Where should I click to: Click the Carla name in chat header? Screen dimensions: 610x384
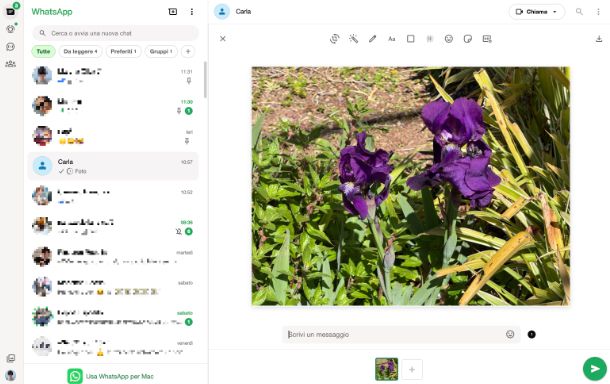point(243,11)
